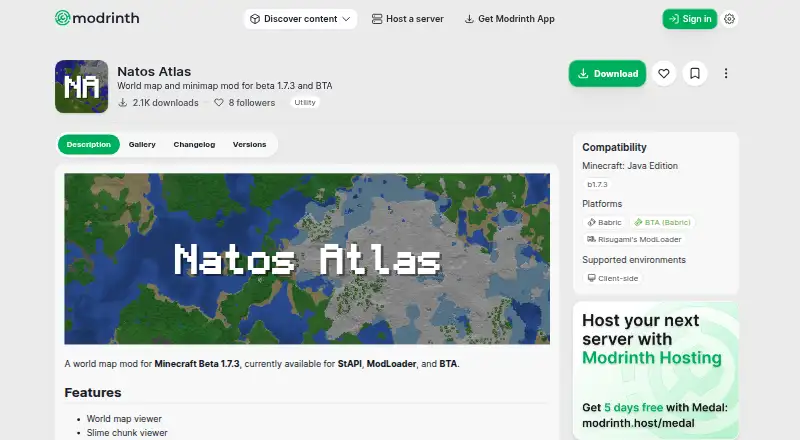This screenshot has width=800, height=440.
Task: Select the Description tab
Action: (x=89, y=144)
